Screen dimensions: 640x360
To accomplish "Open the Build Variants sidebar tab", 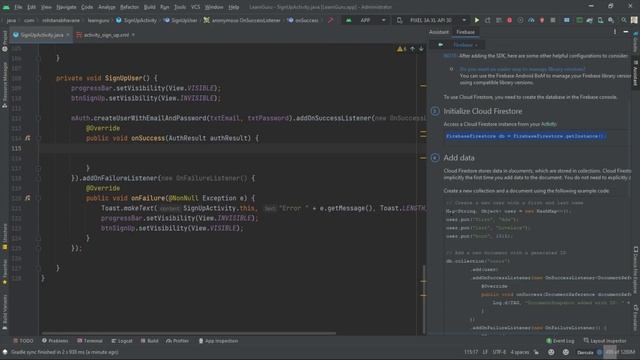I will click(4, 312).
